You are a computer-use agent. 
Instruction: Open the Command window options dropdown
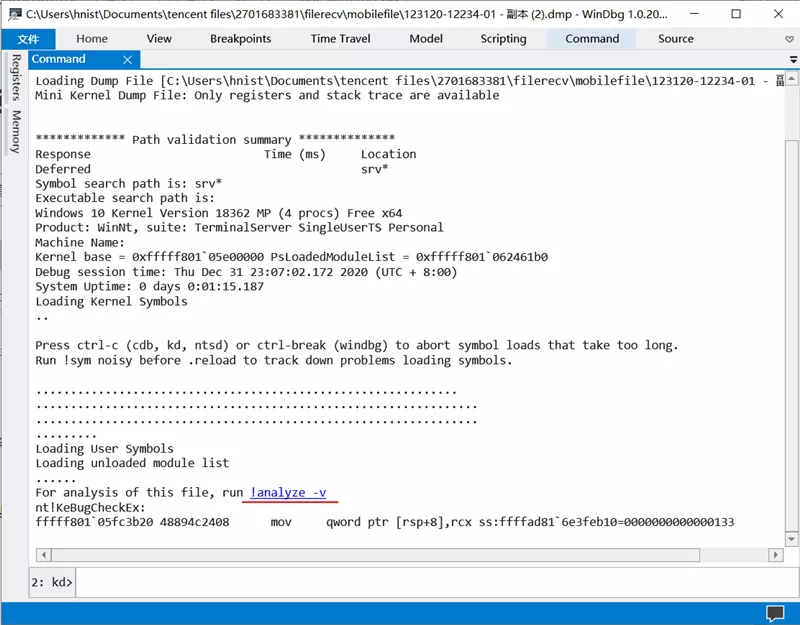coord(793,60)
